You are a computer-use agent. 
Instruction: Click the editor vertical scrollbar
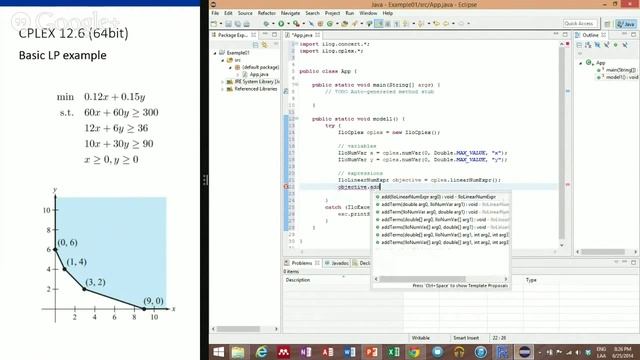tap(562, 143)
